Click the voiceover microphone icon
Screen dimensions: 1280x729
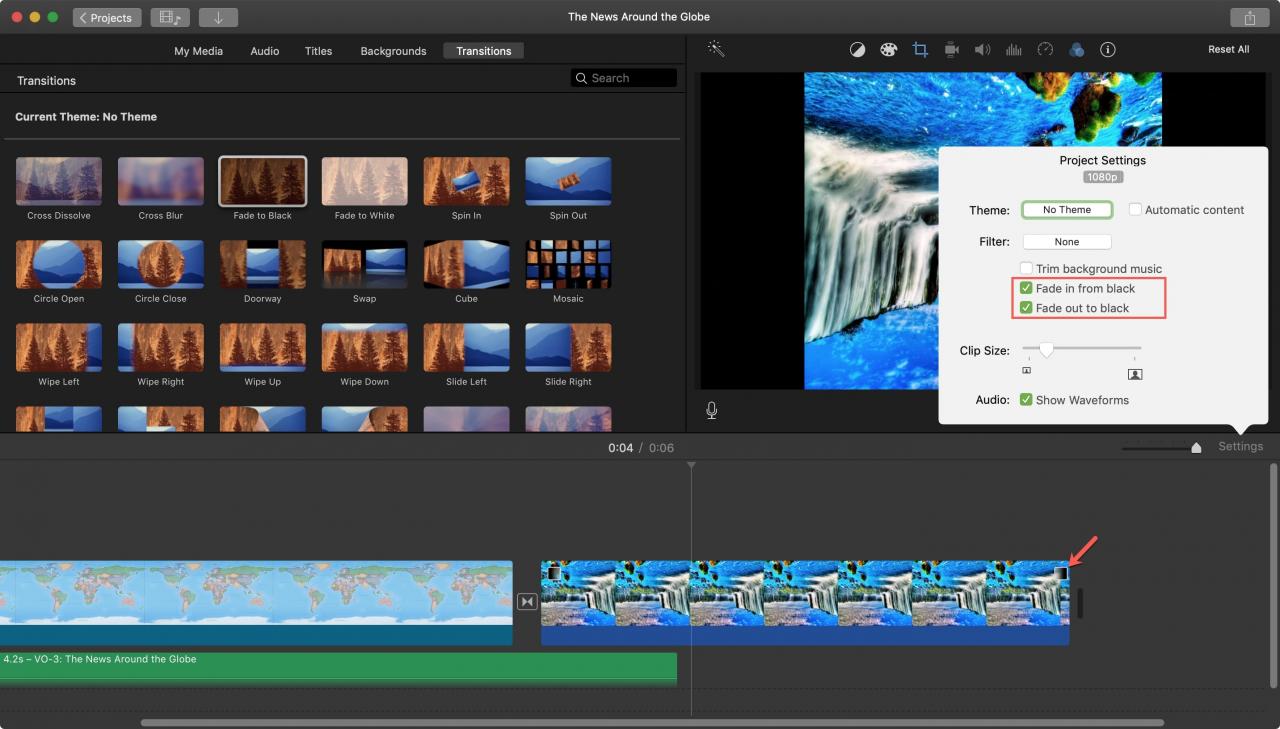tap(712, 410)
